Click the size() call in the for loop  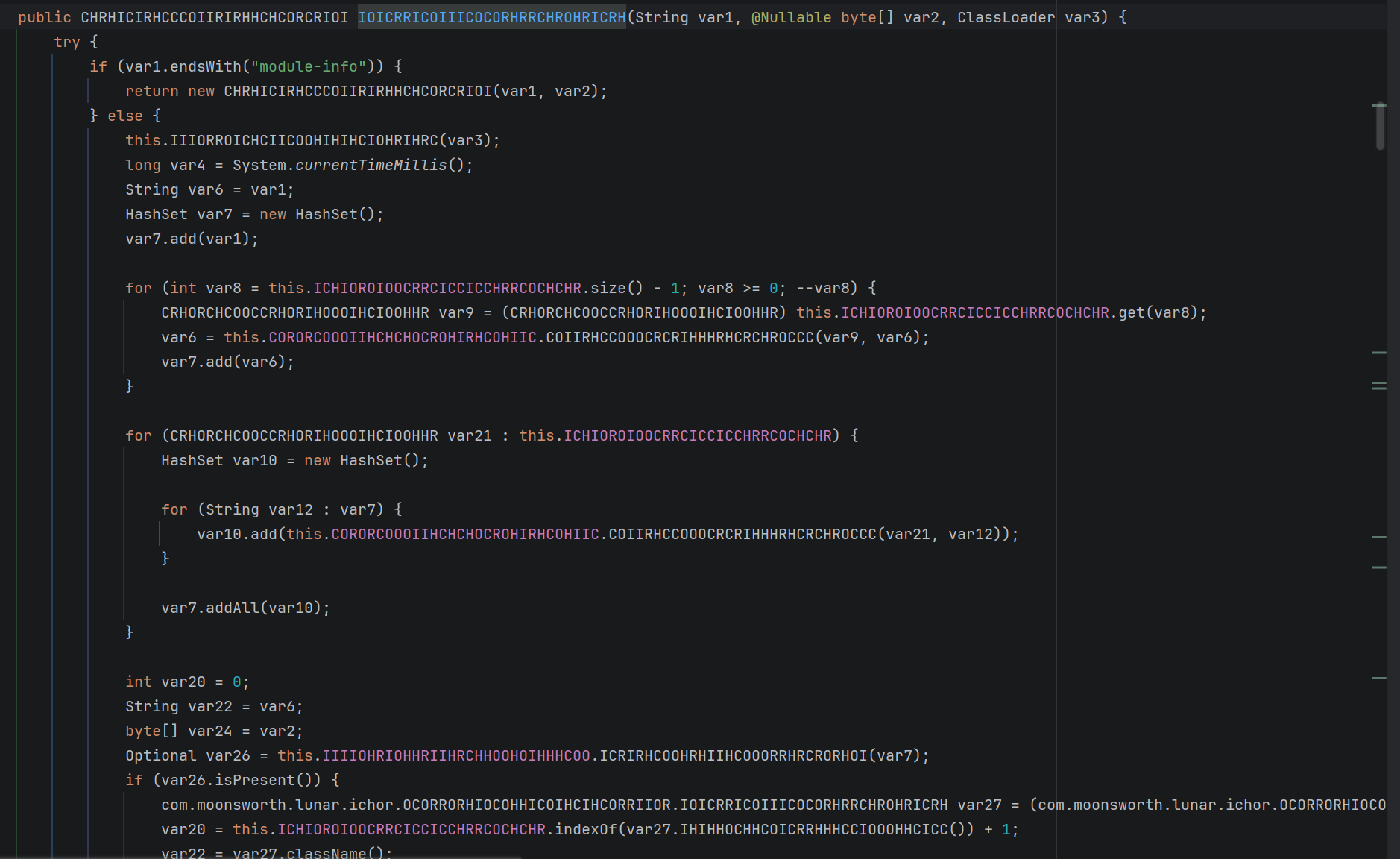608,288
